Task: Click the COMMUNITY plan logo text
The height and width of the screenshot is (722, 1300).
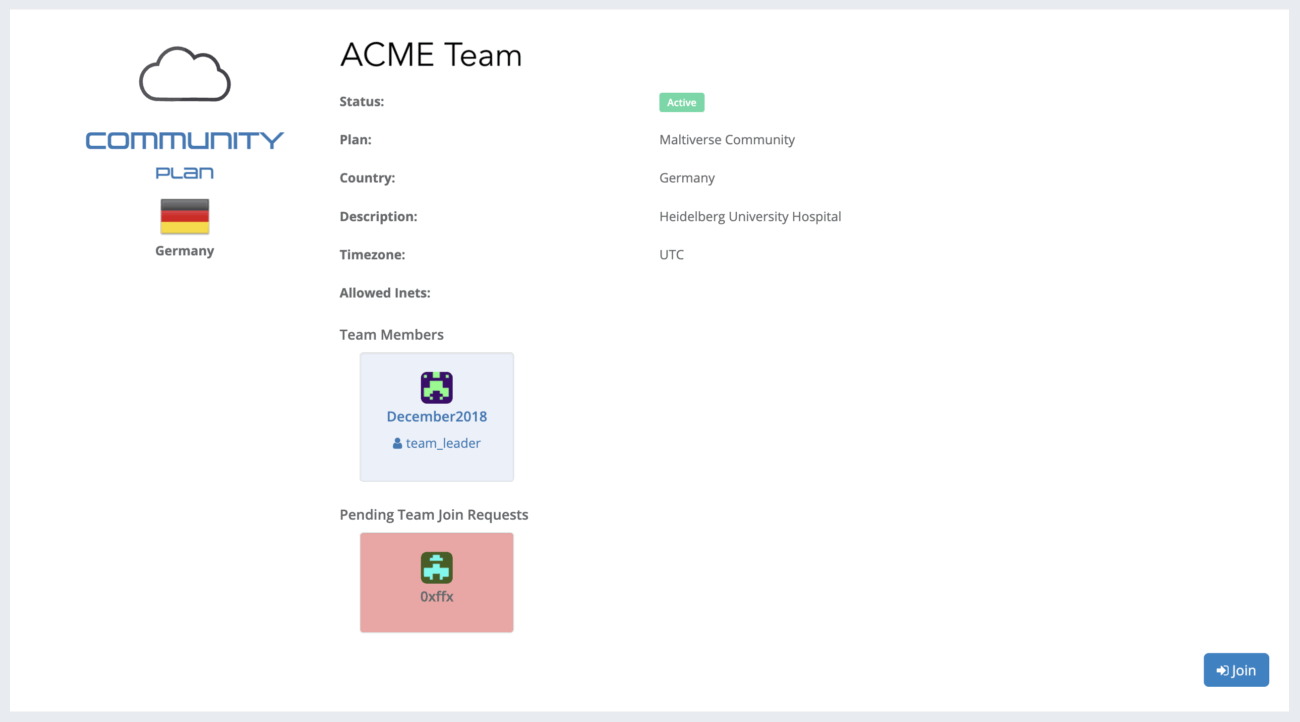Action: (x=185, y=141)
